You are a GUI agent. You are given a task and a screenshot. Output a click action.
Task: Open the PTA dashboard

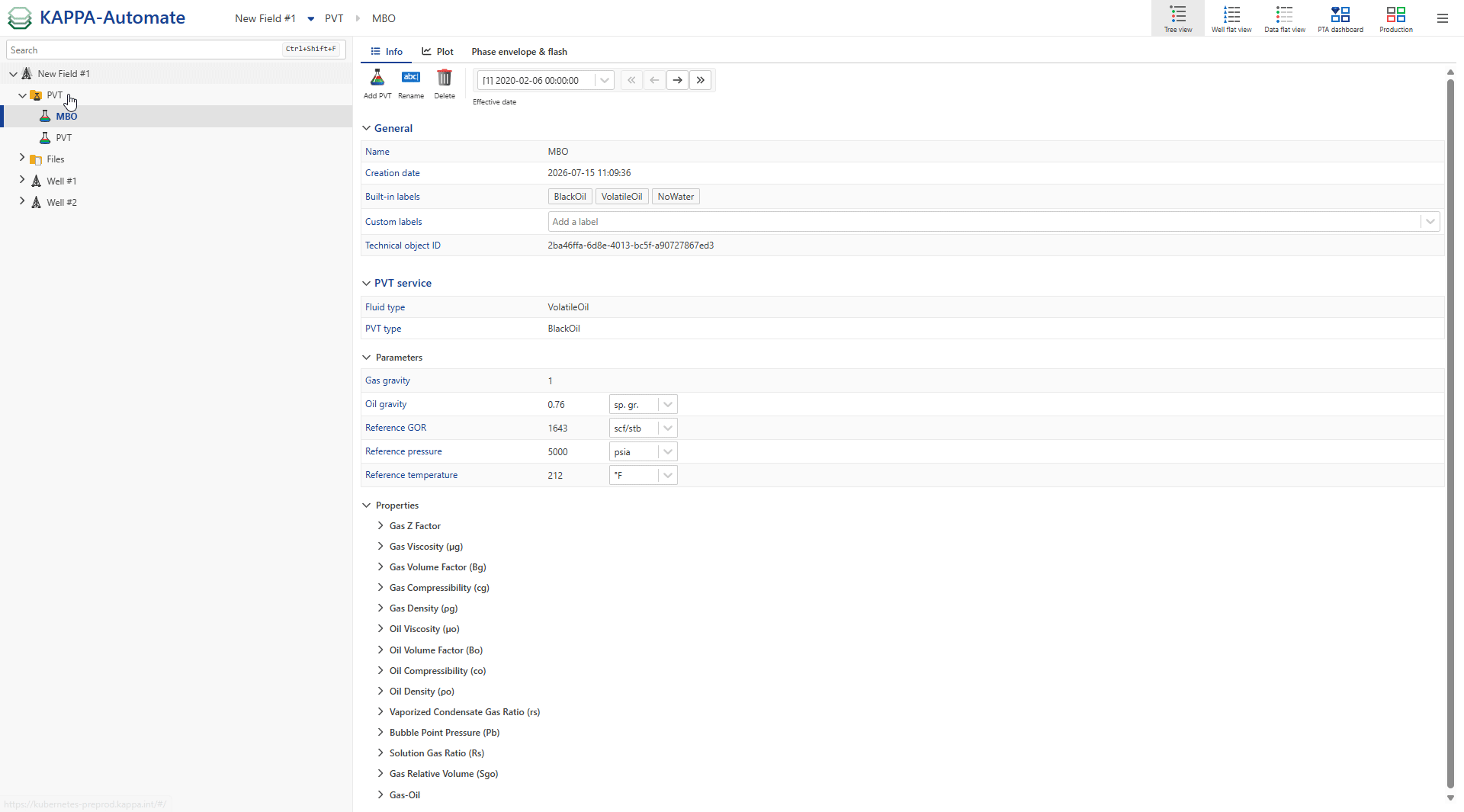click(1340, 18)
